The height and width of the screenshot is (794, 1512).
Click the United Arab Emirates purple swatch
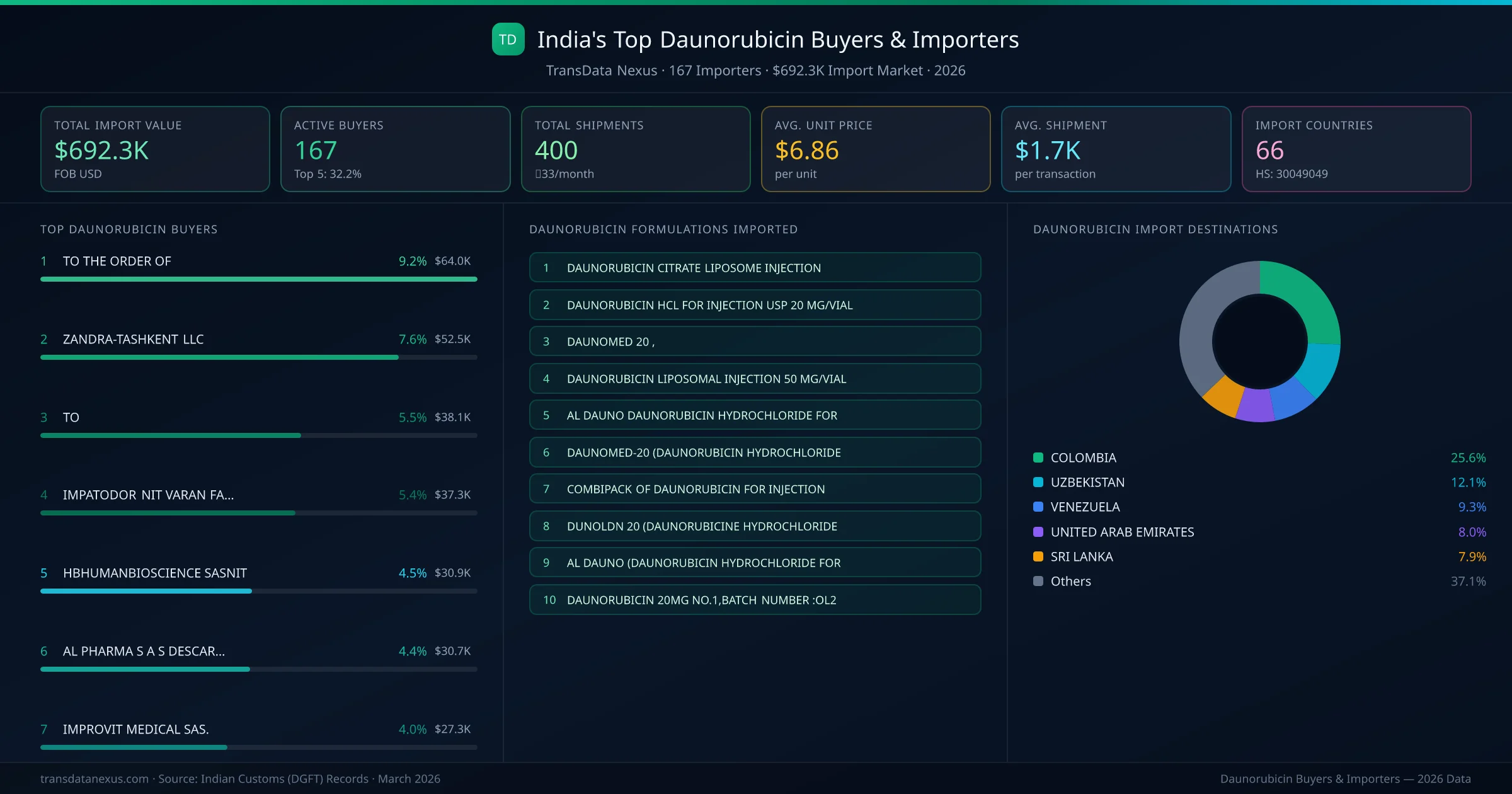click(x=1038, y=532)
